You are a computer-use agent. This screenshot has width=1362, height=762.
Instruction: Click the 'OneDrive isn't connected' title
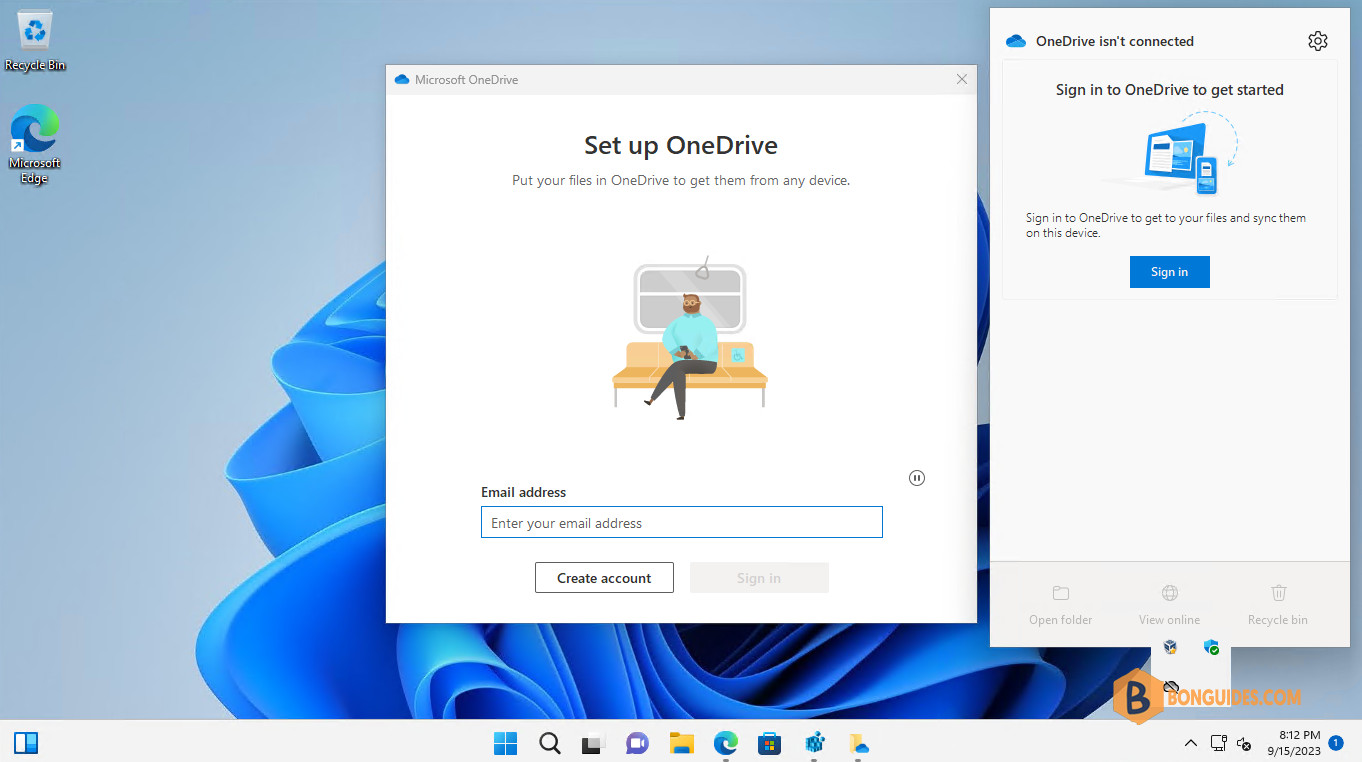(1115, 41)
